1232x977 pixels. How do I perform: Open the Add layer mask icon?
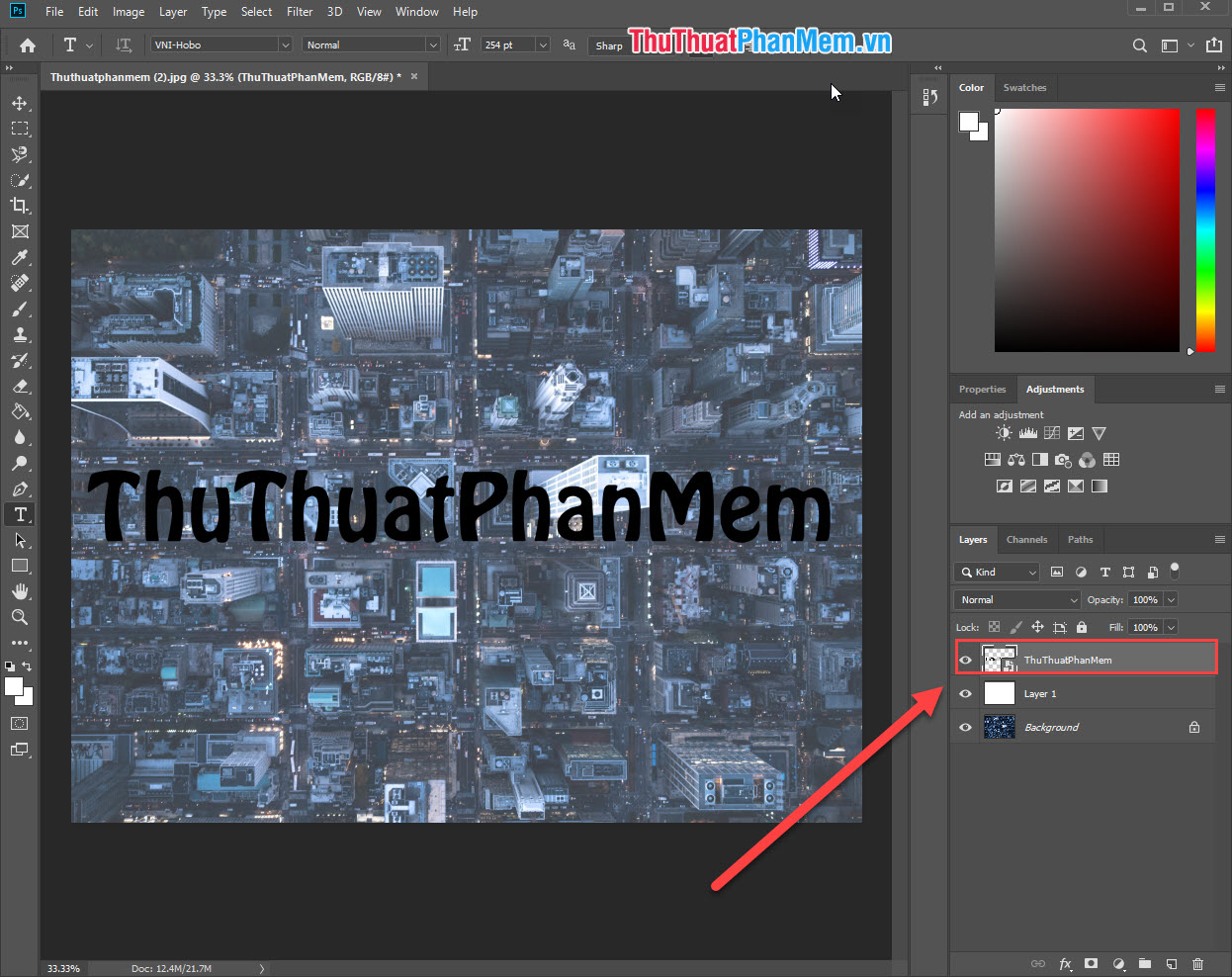pyautogui.click(x=1092, y=963)
